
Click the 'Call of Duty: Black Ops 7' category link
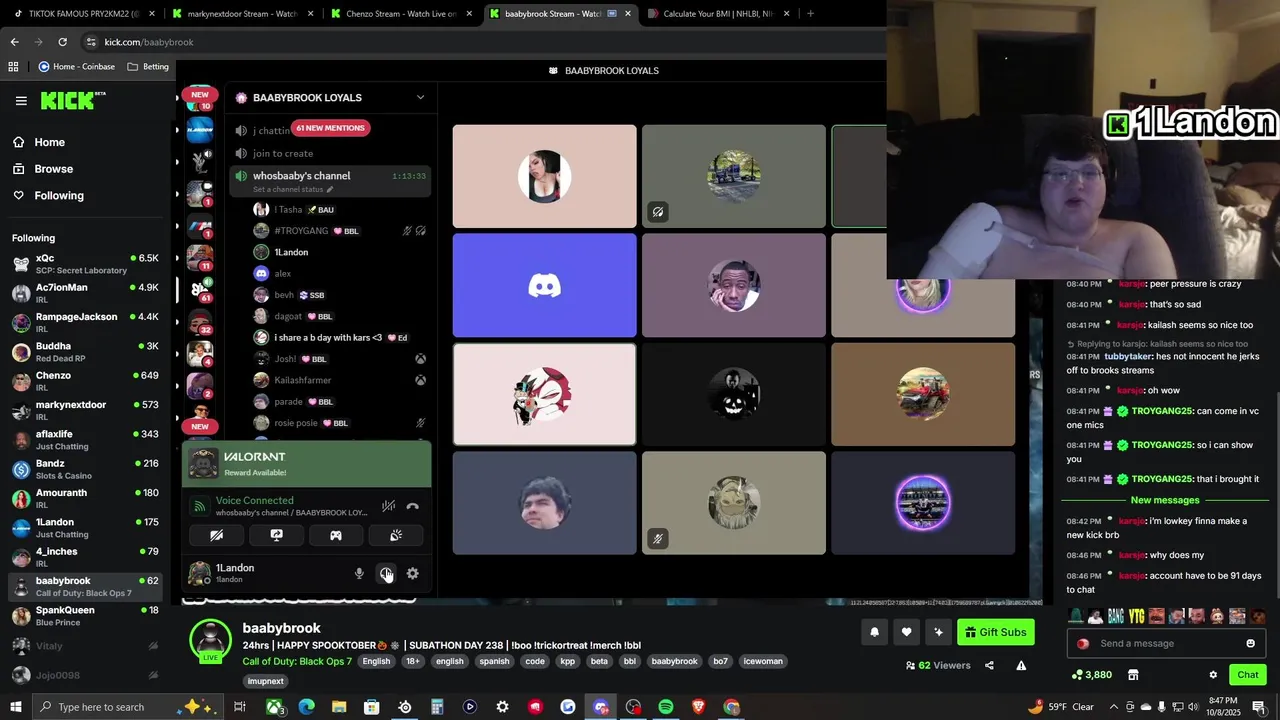coord(297,661)
